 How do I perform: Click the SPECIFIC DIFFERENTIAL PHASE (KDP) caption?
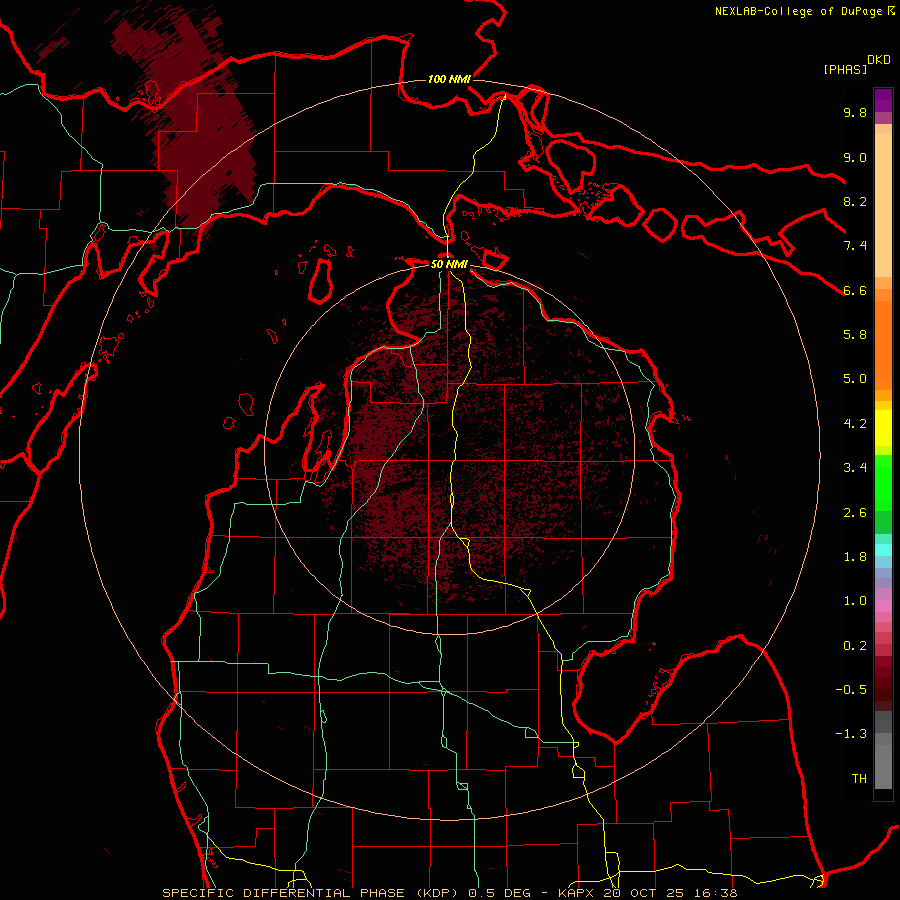point(312,893)
